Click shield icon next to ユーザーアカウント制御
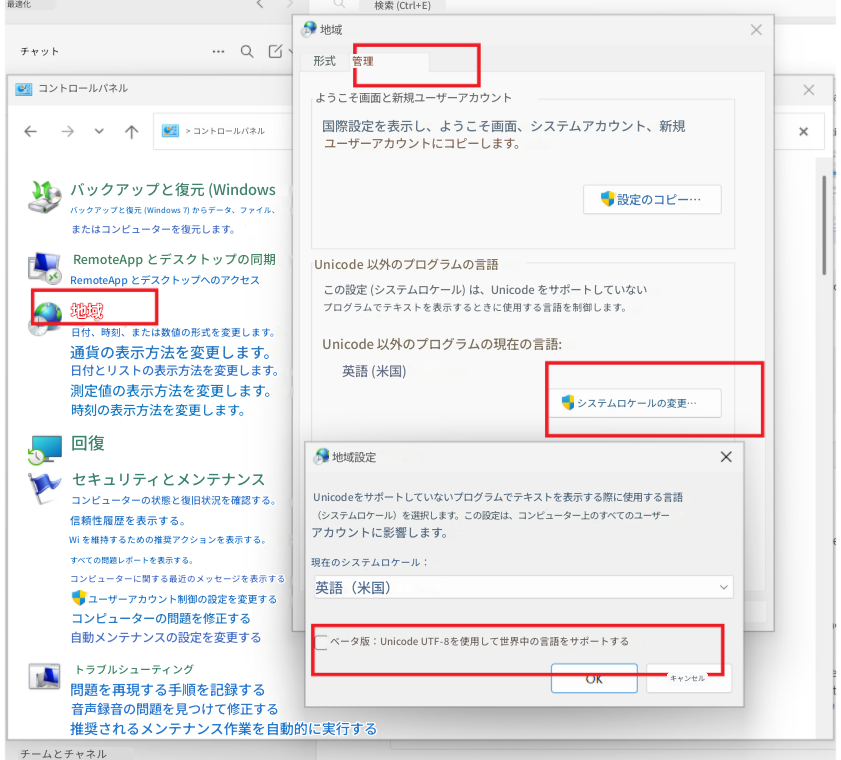This screenshot has width=841, height=760. 79,597
